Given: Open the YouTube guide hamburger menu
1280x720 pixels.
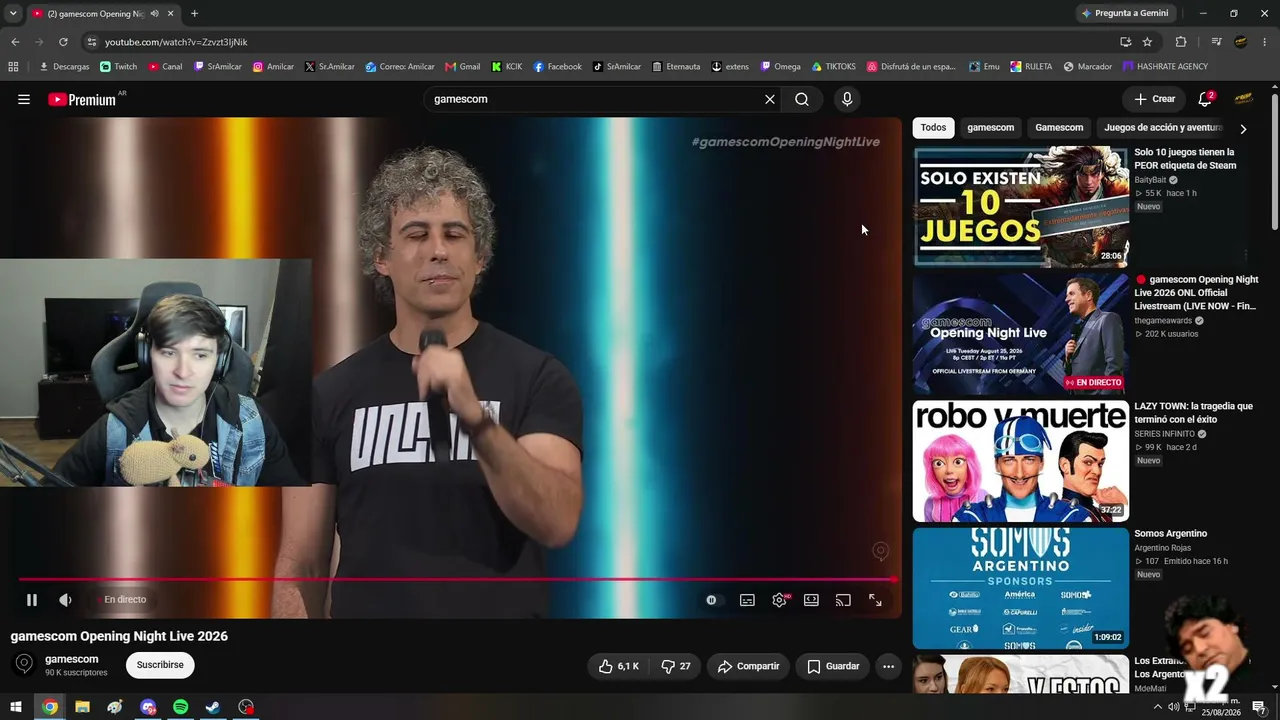Looking at the screenshot, I should (x=24, y=99).
